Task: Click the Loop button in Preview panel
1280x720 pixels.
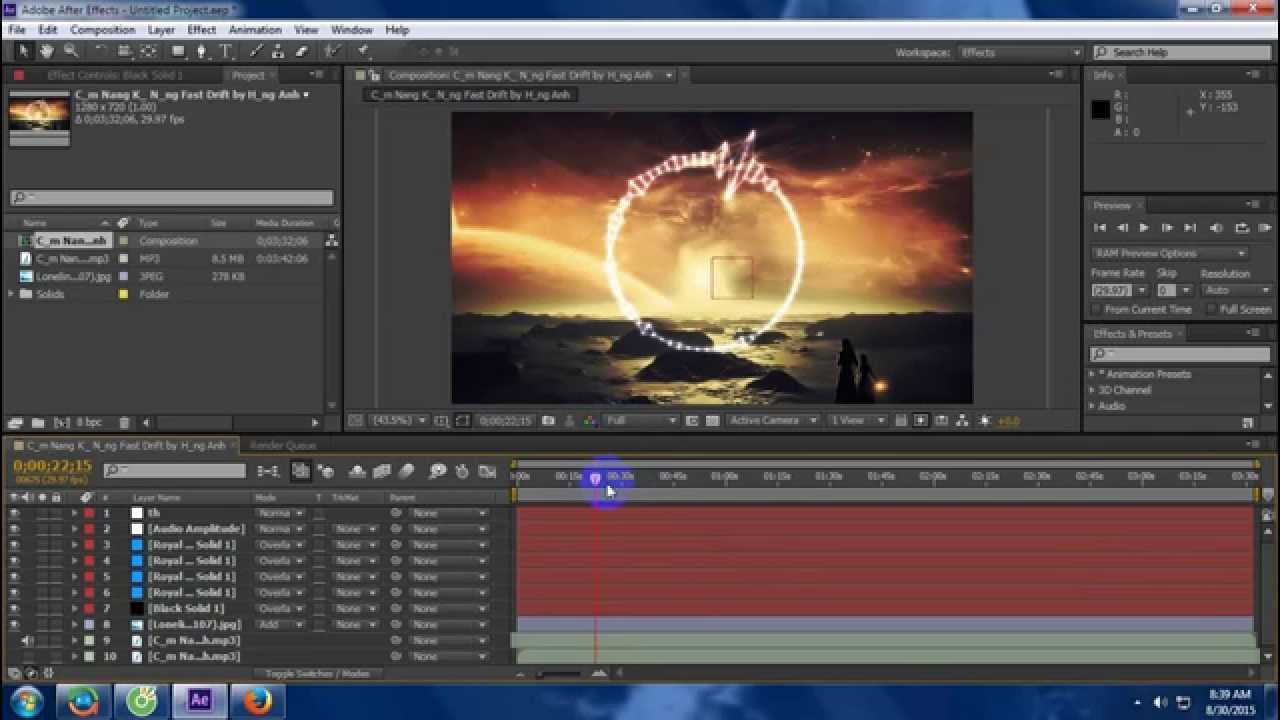Action: [1241, 228]
